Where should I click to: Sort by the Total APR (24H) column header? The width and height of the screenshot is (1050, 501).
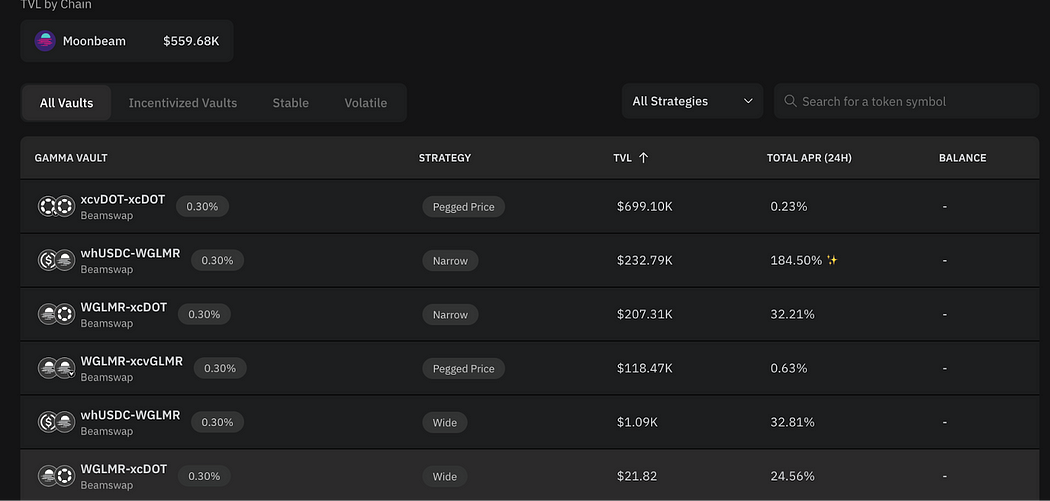click(x=809, y=158)
